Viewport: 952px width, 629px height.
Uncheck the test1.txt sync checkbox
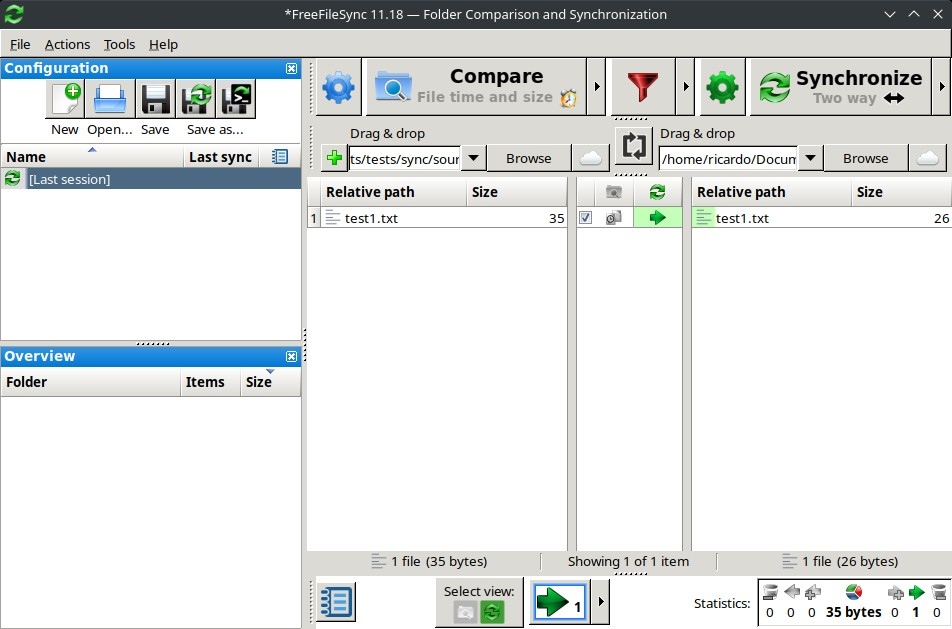[585, 218]
